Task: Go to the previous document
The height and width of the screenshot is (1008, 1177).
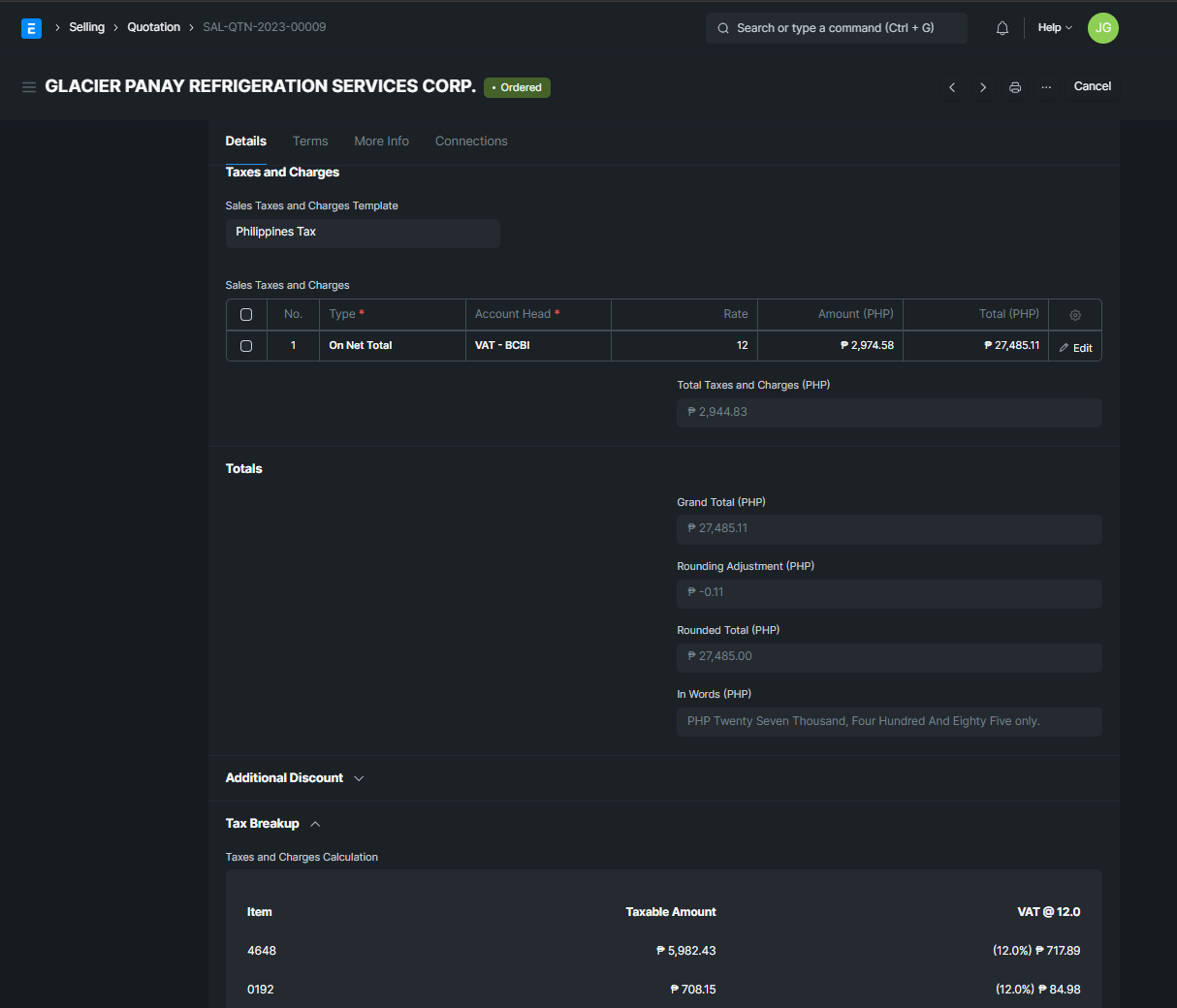Action: click(x=952, y=87)
